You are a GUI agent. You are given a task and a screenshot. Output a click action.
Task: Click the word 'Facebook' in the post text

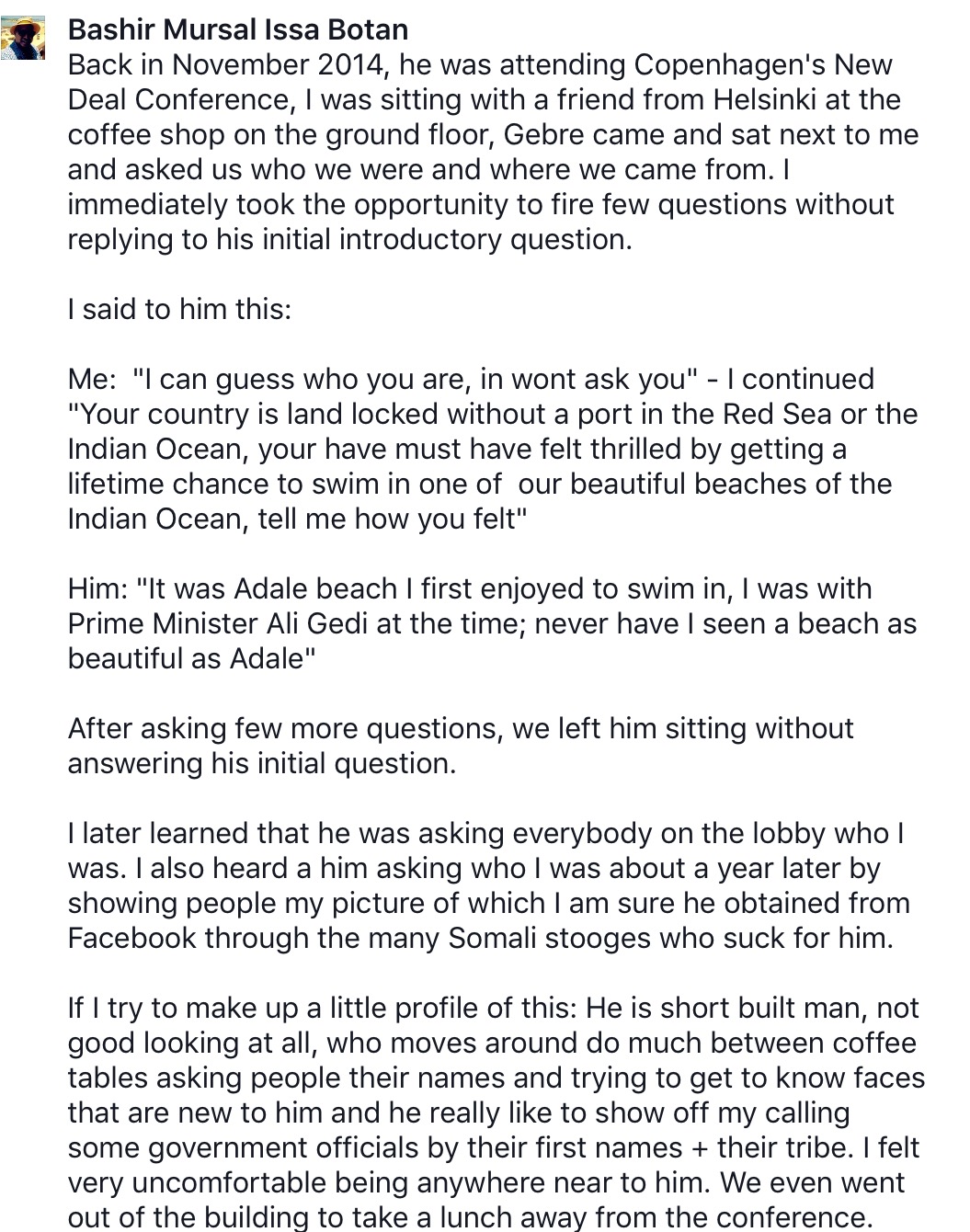132,938
